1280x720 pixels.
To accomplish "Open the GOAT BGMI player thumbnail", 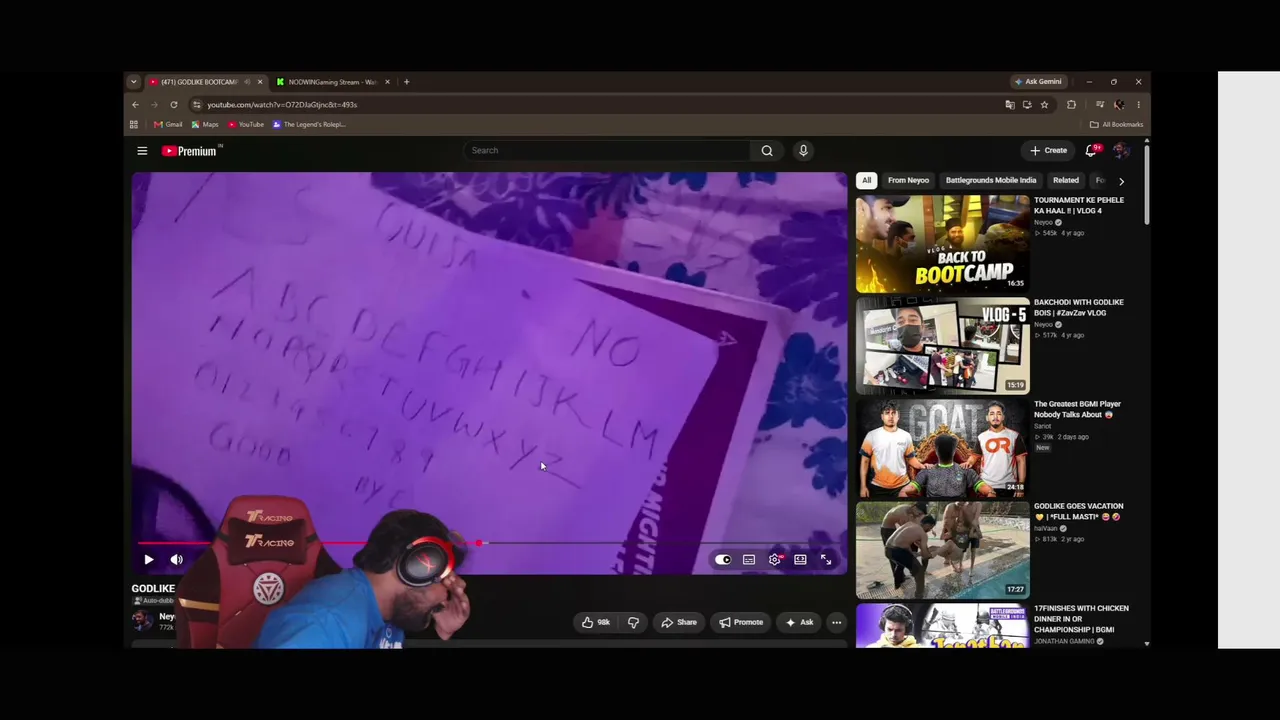I will (x=942, y=447).
